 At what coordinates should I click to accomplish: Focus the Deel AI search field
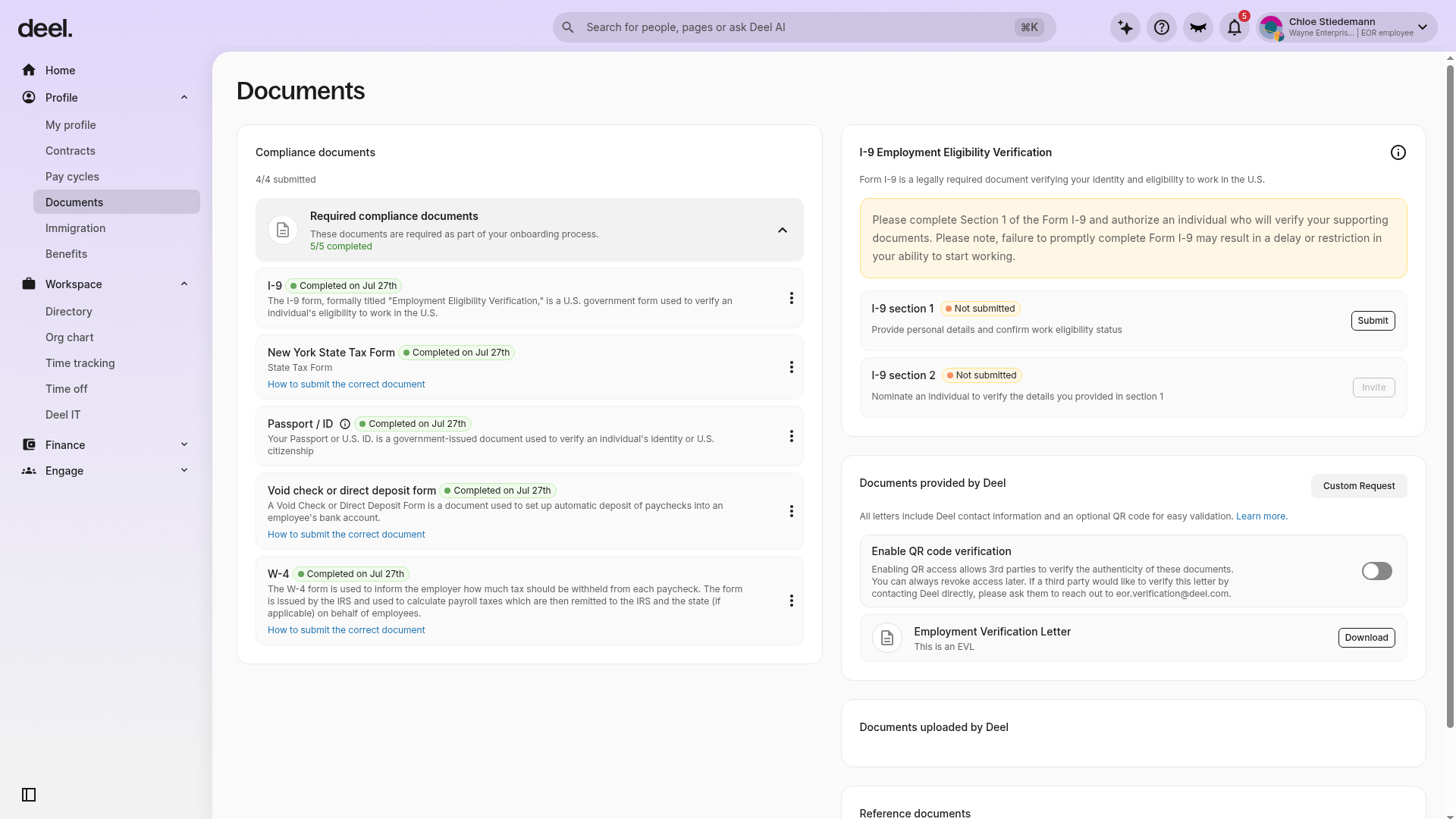(804, 27)
